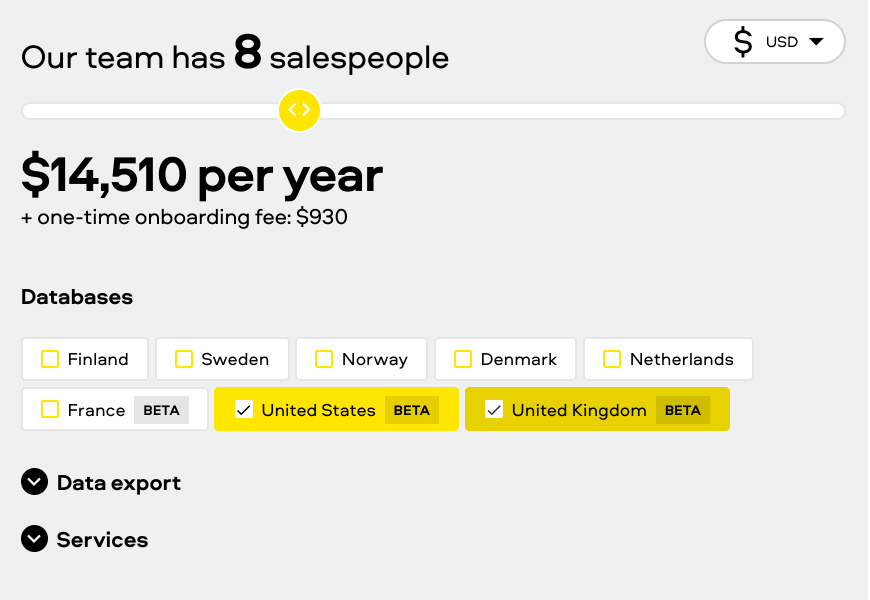Toggle the France database checkbox
This screenshot has height=600, width=870.
pyautogui.click(x=50, y=410)
